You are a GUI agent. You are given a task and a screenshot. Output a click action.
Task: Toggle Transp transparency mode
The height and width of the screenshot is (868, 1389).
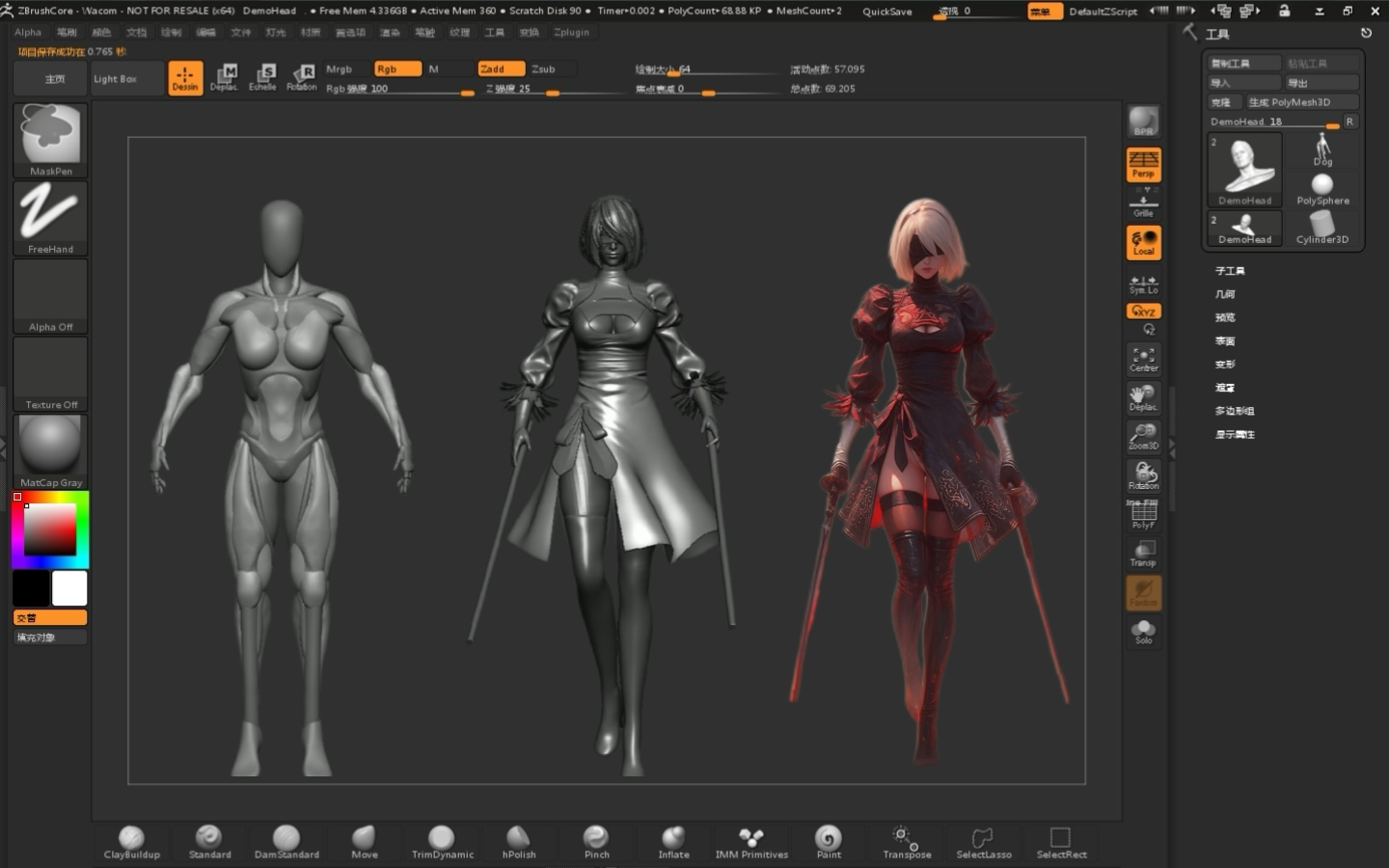[x=1144, y=554]
